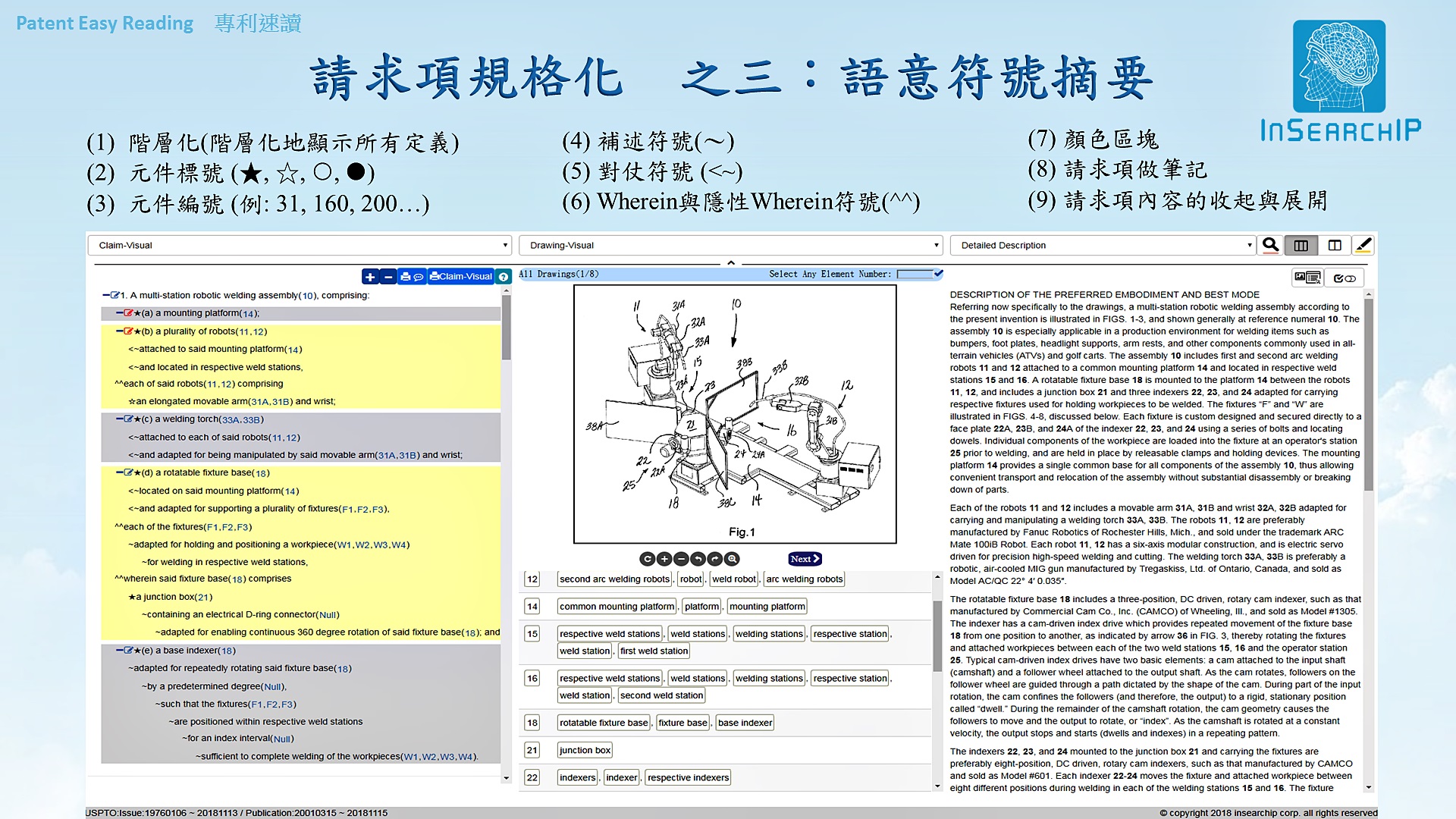Click the 'second arc welding robots' term
The height and width of the screenshot is (819, 1456).
tap(615, 579)
